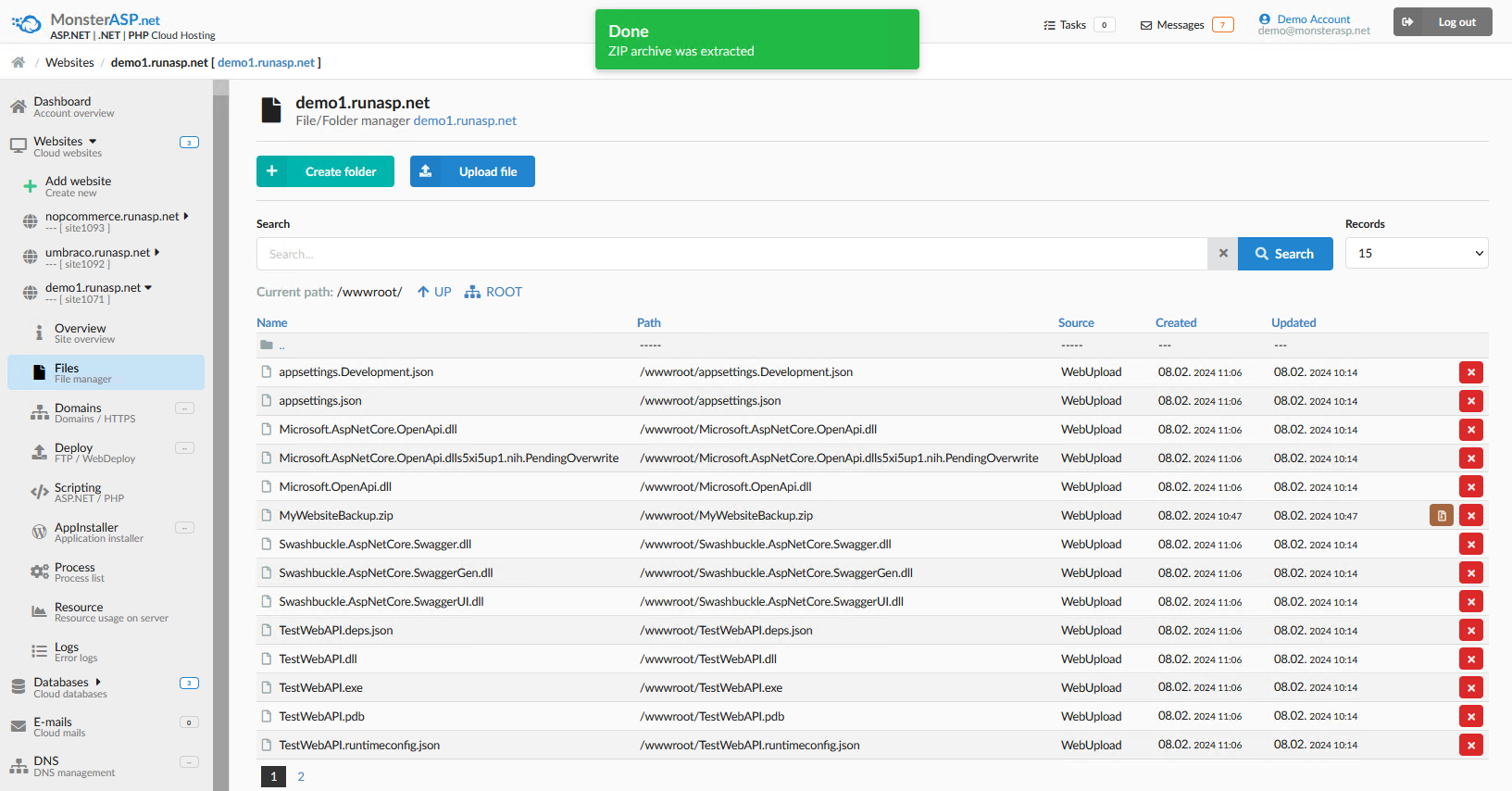Click the Logs list icon
1512x791 pixels.
39,651
